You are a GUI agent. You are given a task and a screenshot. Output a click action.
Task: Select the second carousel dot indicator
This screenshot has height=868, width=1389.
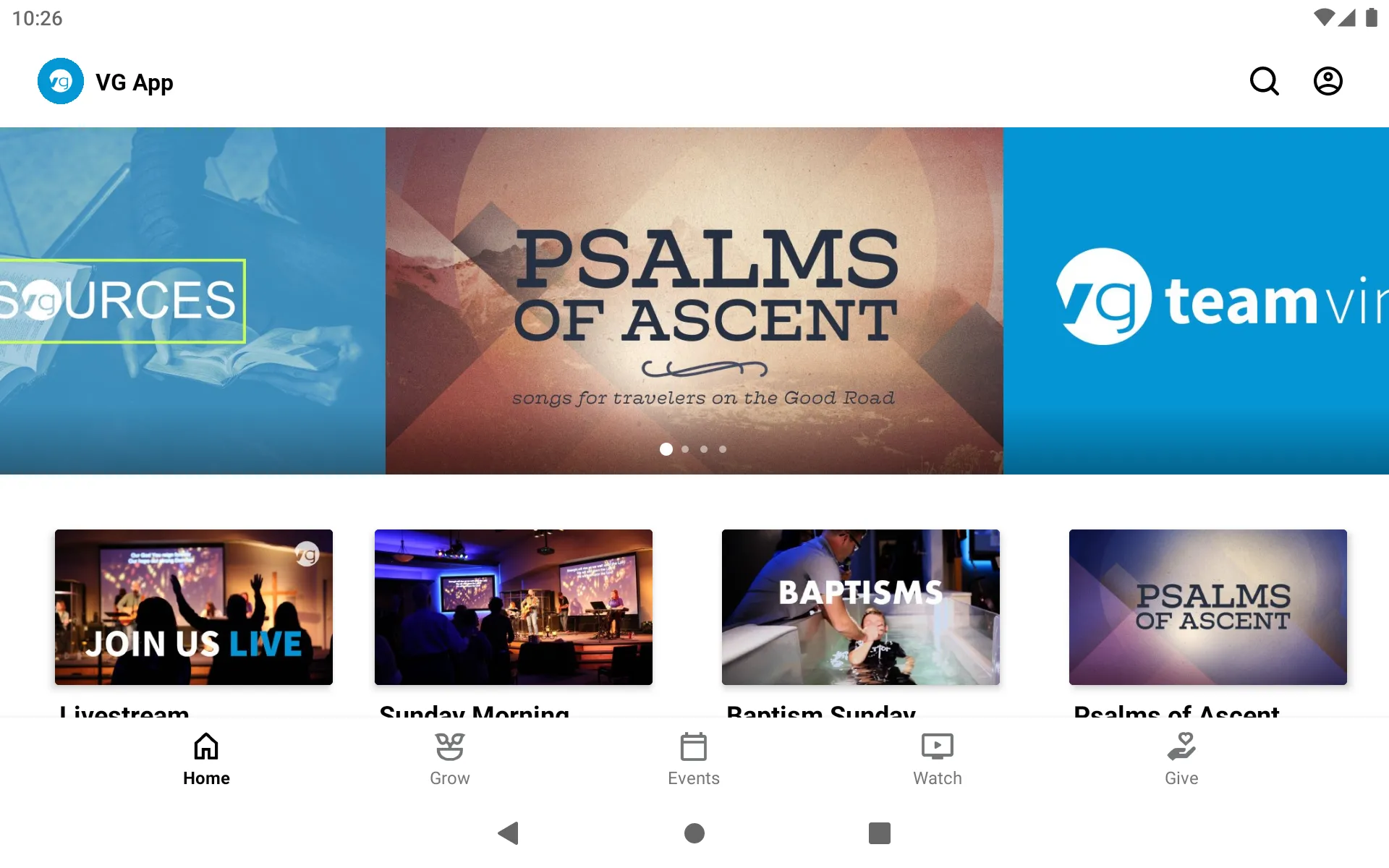pyautogui.click(x=685, y=449)
